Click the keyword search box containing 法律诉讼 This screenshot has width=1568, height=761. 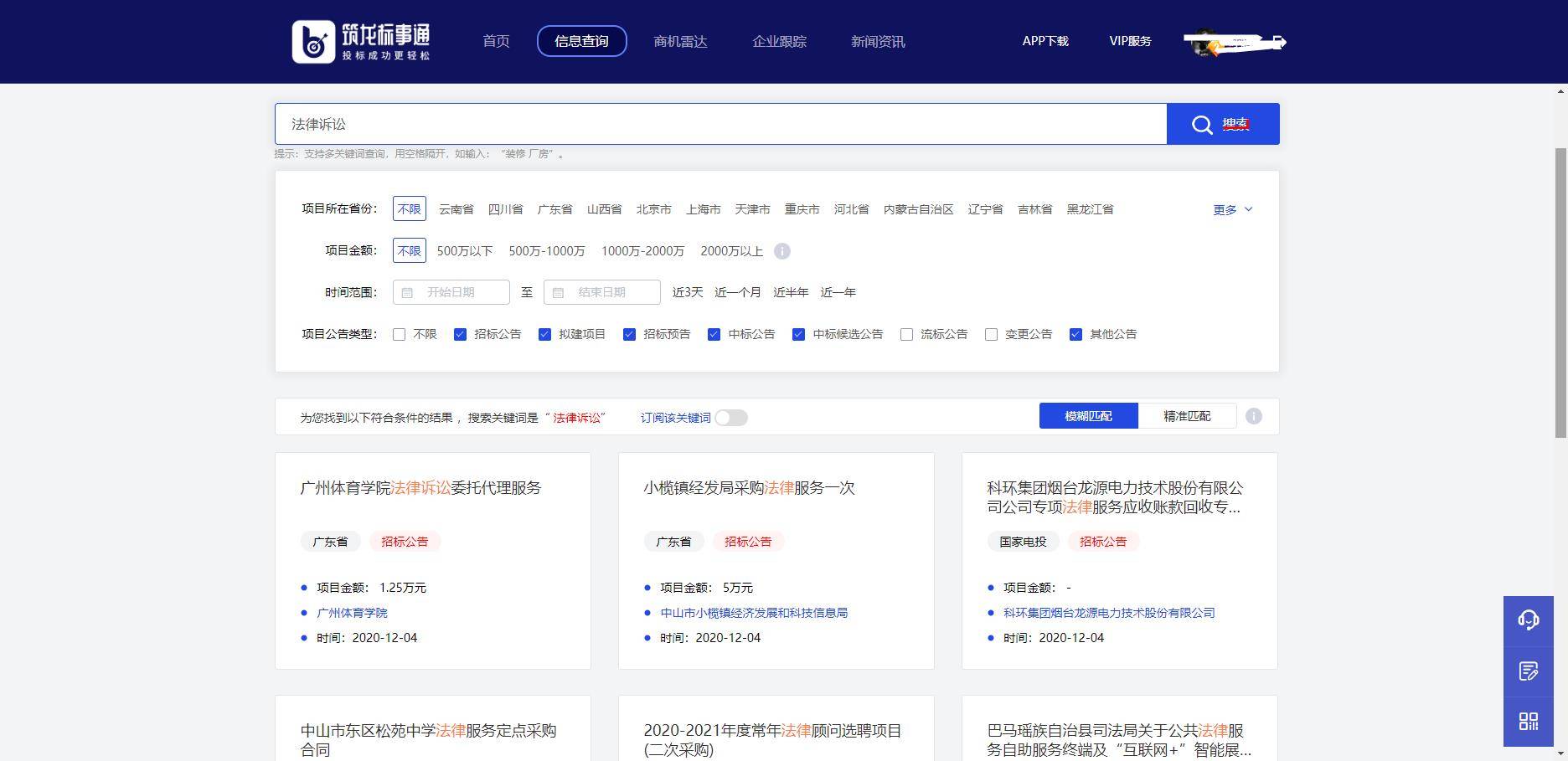click(x=720, y=124)
